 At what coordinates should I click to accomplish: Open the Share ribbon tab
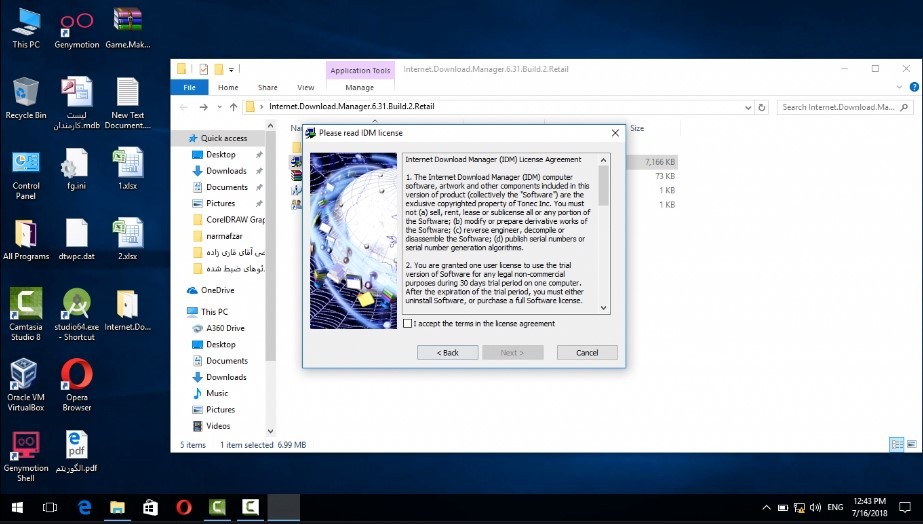coord(268,88)
